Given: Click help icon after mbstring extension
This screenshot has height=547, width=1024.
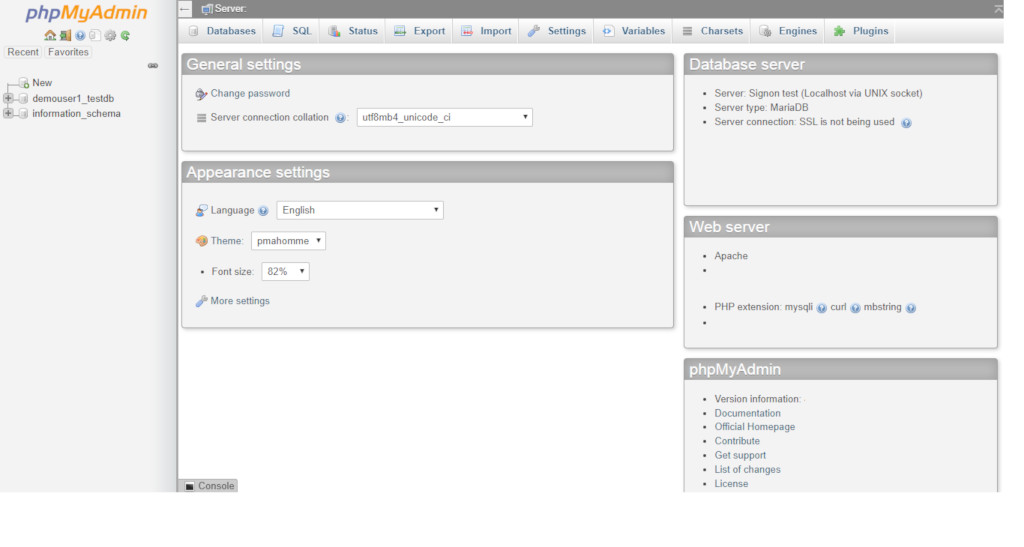Looking at the screenshot, I should click(911, 308).
